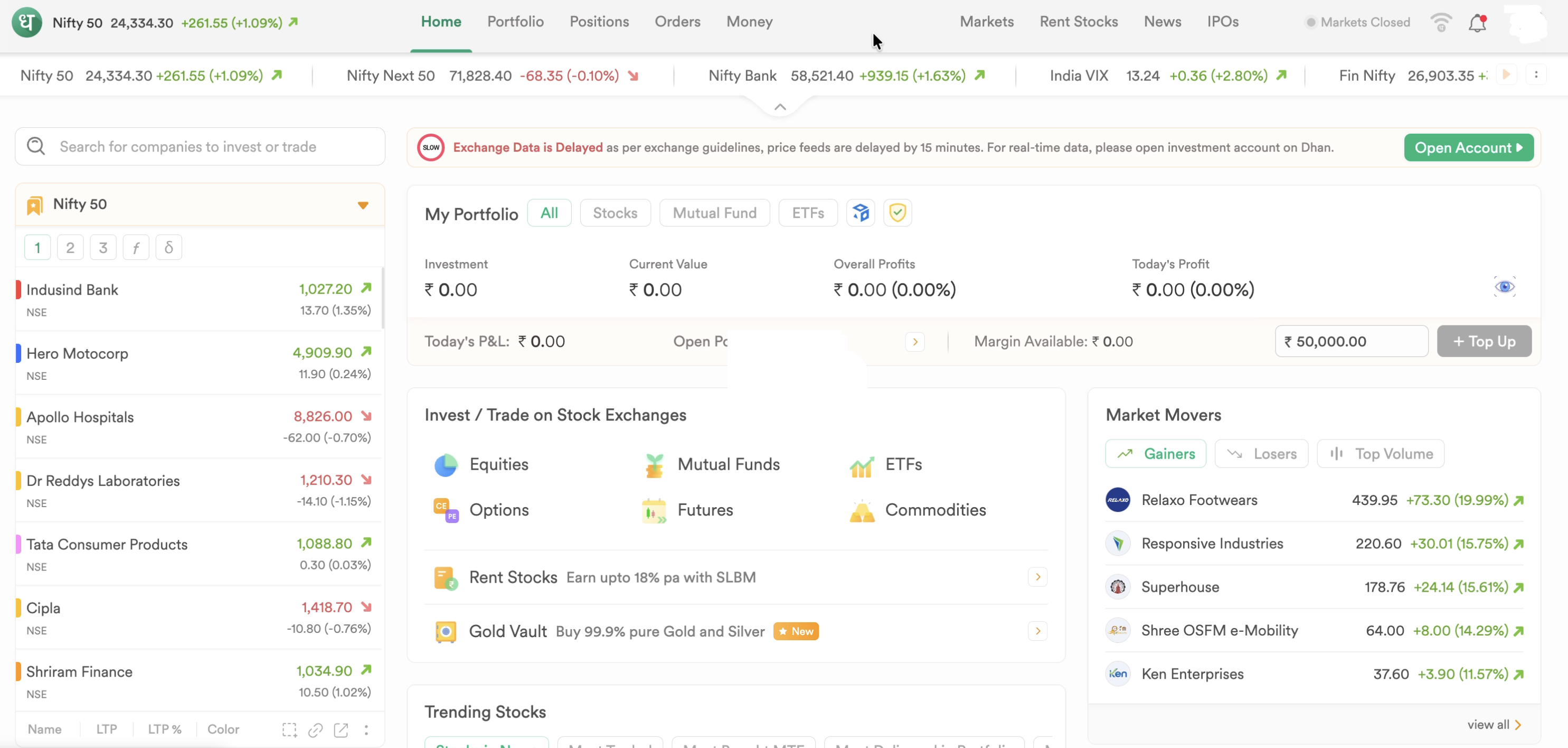This screenshot has width=1568, height=748.
Task: Expand the Nifty 50 watchlist dropdown
Action: point(363,205)
